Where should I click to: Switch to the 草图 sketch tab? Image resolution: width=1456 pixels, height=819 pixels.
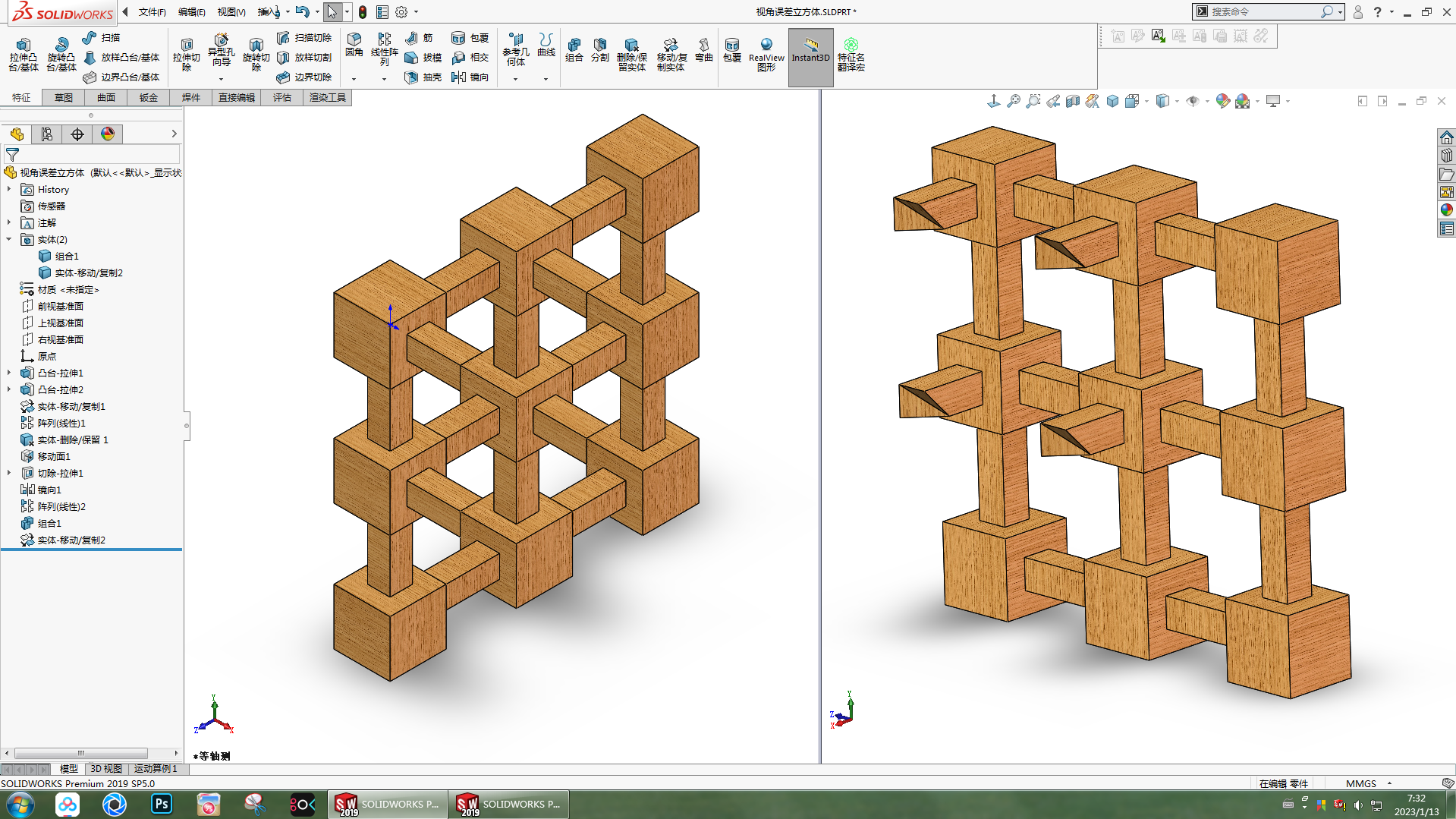point(64,97)
